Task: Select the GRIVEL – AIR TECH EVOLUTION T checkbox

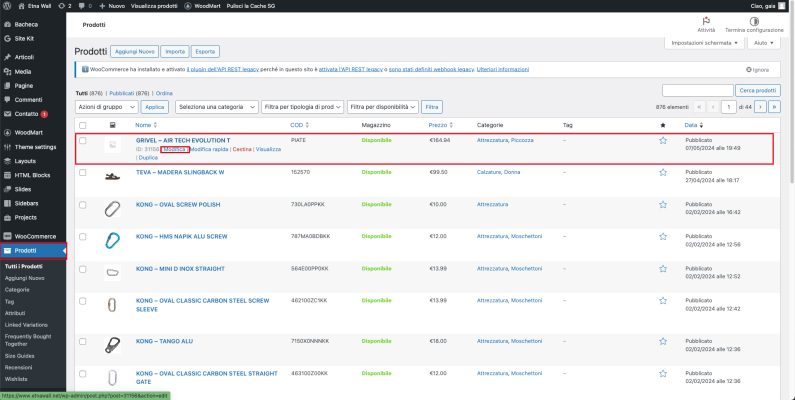Action: click(x=83, y=141)
